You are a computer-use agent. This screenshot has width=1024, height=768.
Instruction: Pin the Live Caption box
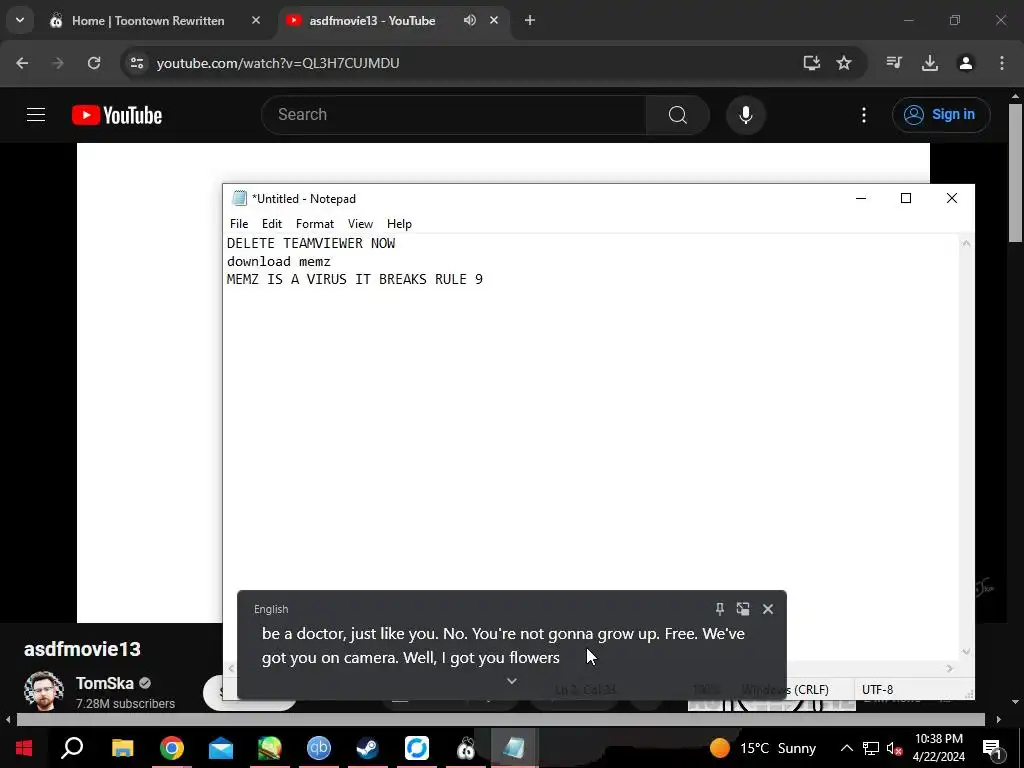pyautogui.click(x=720, y=609)
